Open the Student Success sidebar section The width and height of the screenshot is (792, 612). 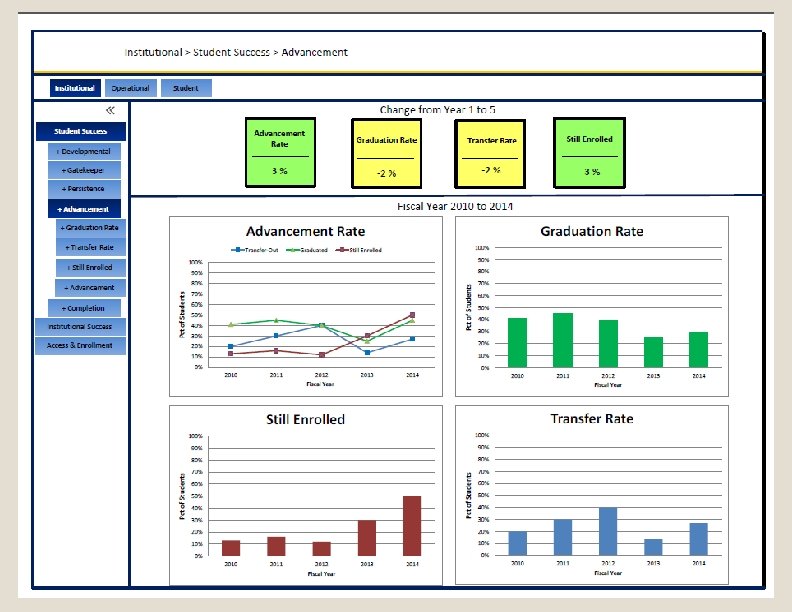[81, 131]
